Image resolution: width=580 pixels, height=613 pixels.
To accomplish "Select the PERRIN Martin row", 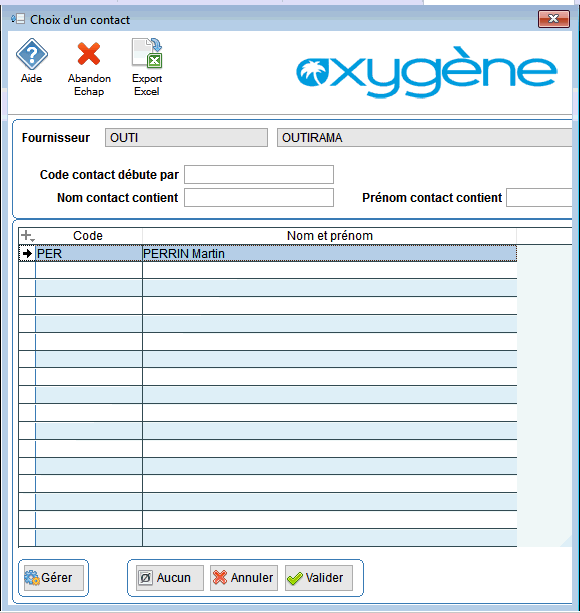I will click(268, 253).
